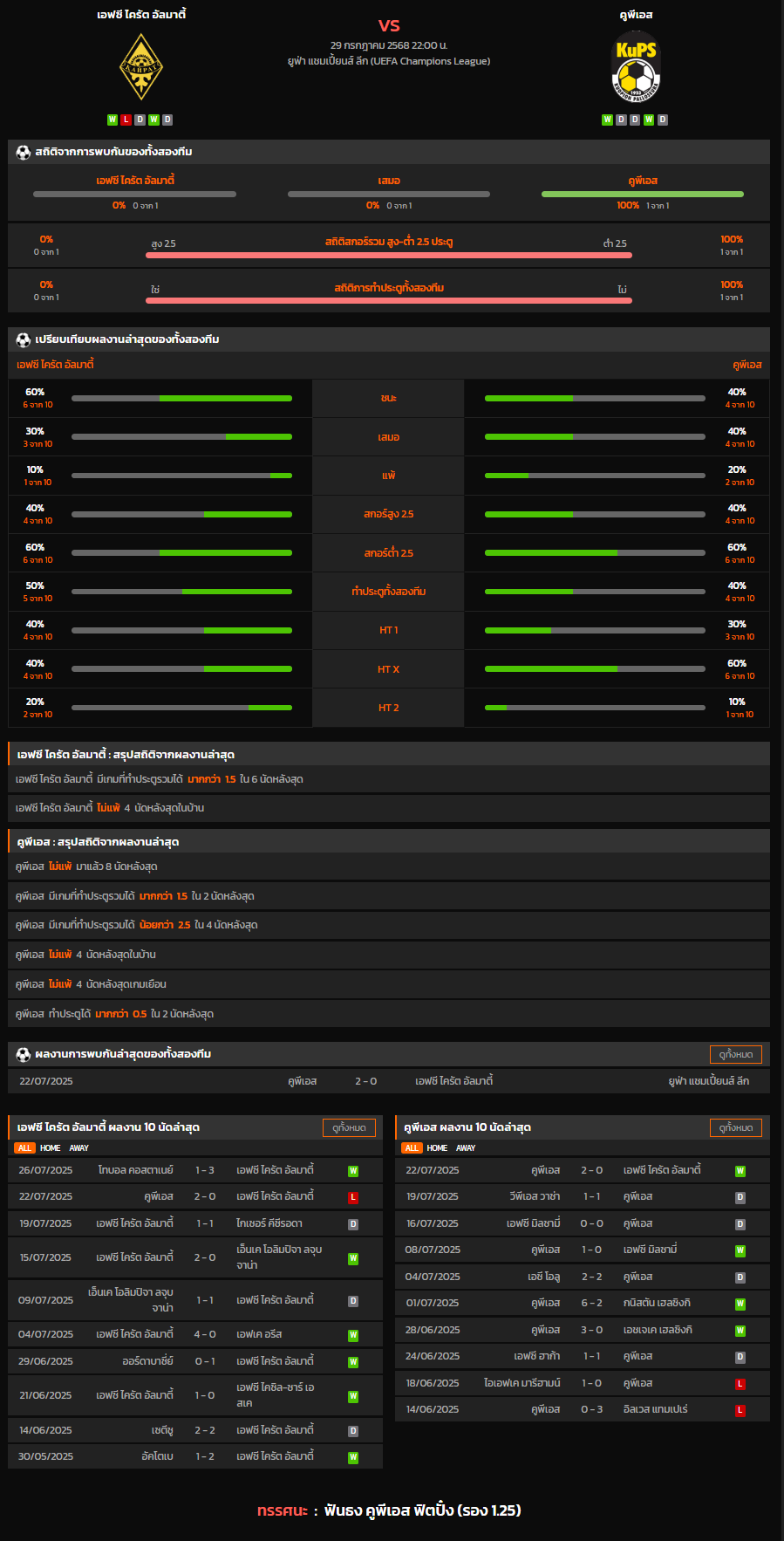Screen dimensions: 784x1541
Task: Click score '6 - 2' in KuPS table
Action: (592, 1304)
